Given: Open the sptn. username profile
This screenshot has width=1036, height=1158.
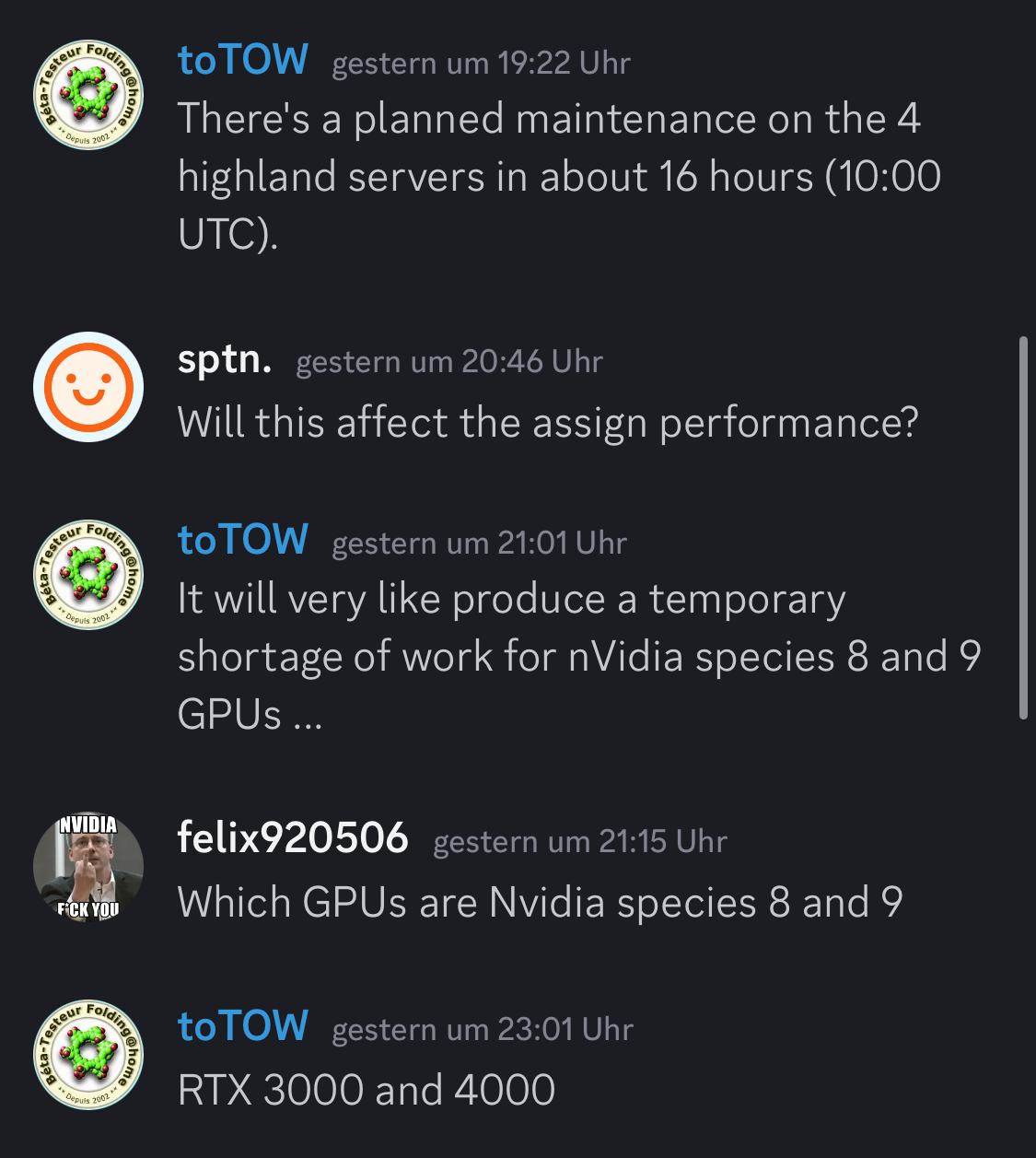Looking at the screenshot, I should click(224, 359).
